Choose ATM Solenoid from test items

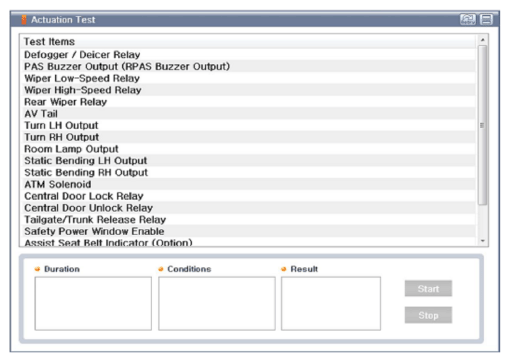point(248,184)
